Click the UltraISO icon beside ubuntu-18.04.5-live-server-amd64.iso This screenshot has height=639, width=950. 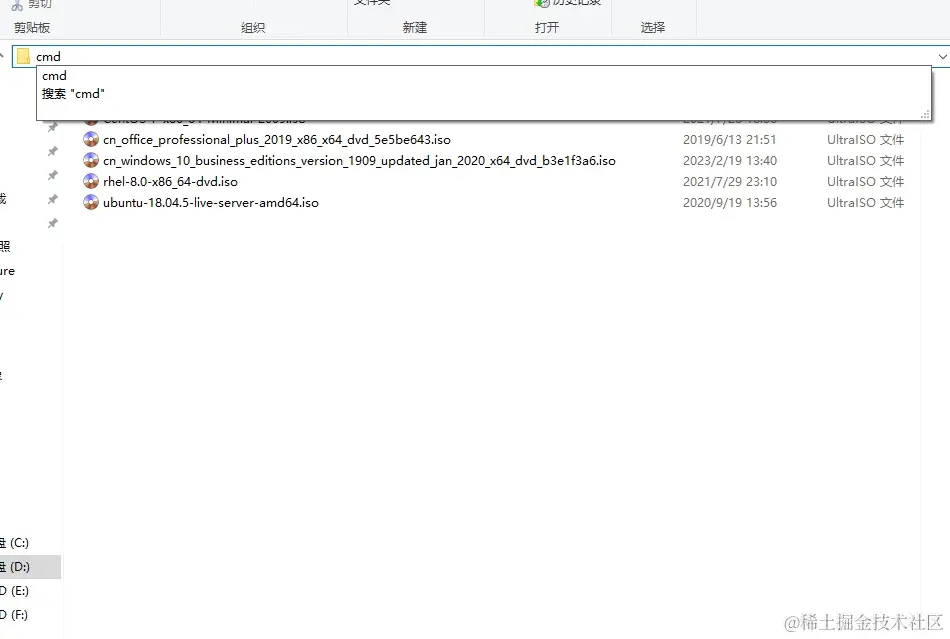pos(92,202)
